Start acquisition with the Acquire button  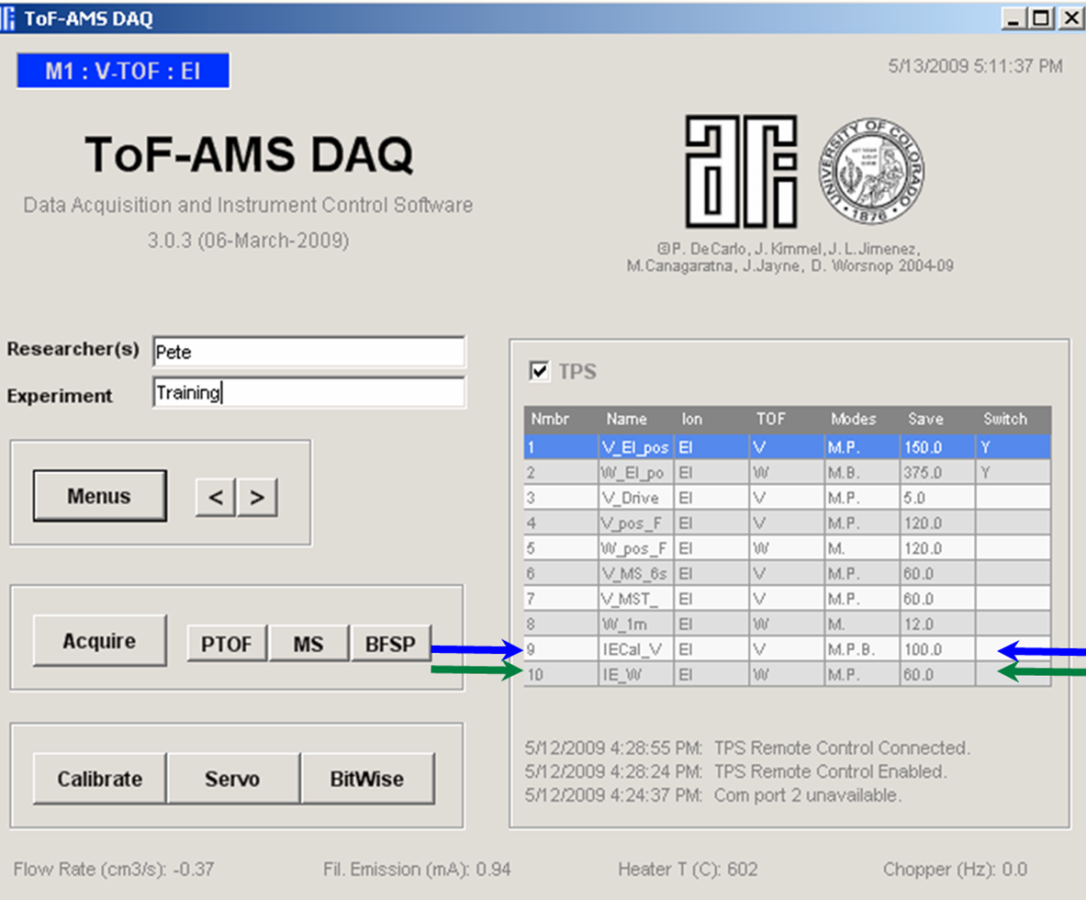tap(99, 641)
